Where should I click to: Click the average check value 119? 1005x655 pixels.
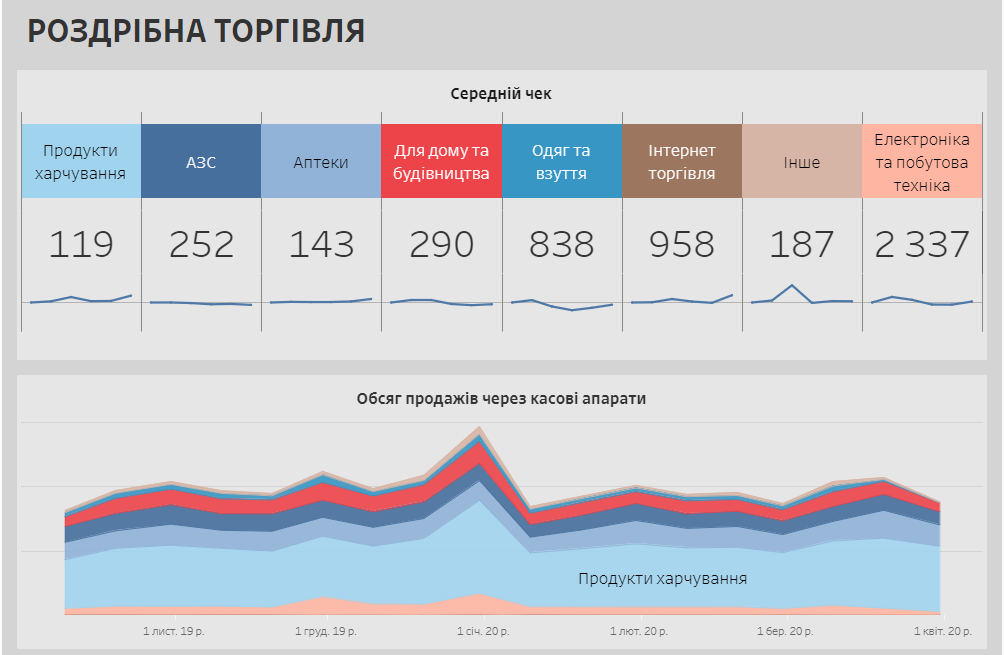81,244
